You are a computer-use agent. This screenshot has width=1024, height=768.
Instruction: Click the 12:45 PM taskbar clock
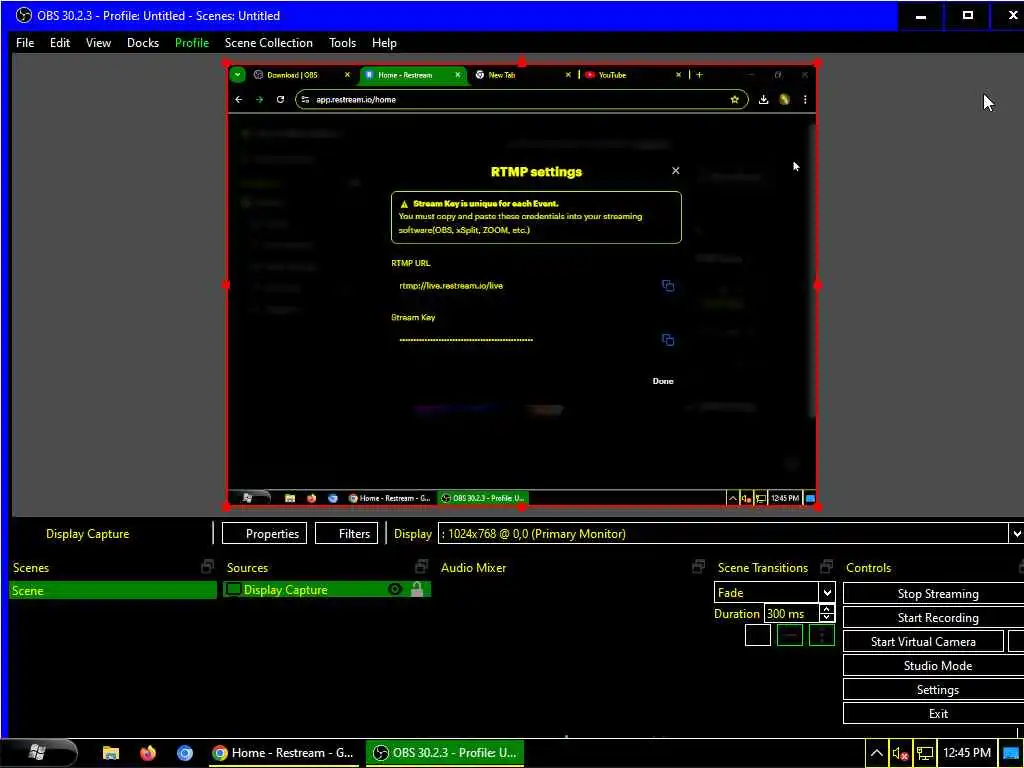click(967, 753)
